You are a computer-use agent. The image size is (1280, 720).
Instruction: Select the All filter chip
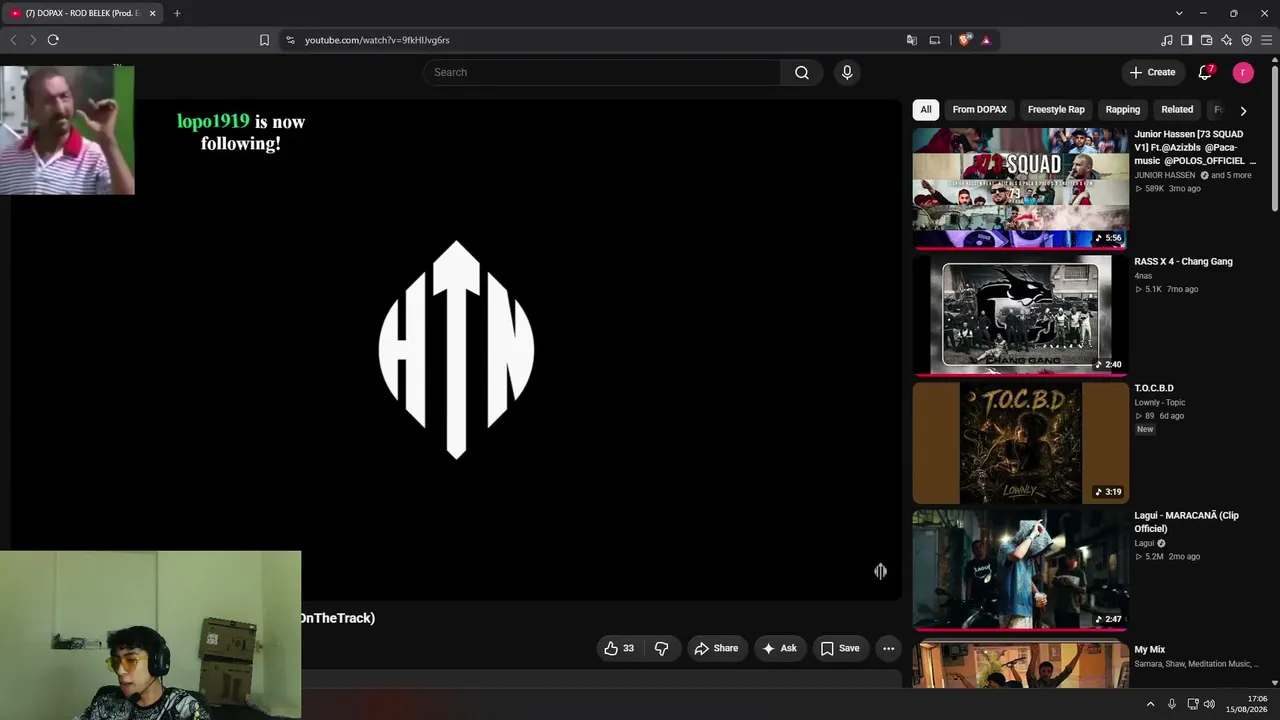926,110
